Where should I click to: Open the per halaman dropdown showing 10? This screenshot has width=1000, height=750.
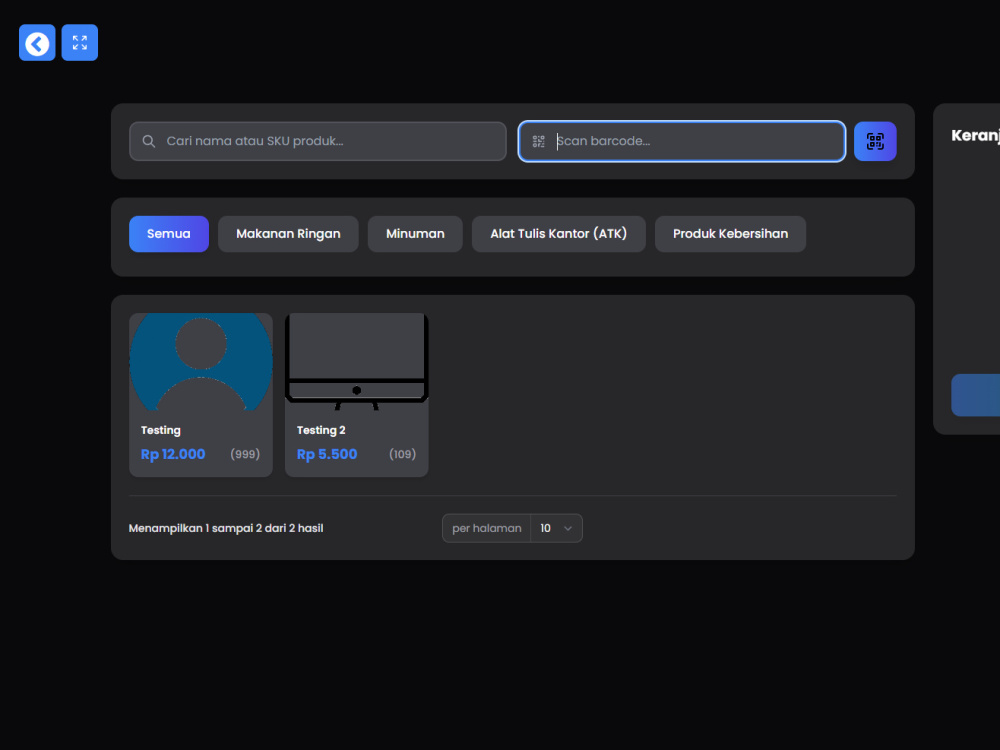(556, 528)
